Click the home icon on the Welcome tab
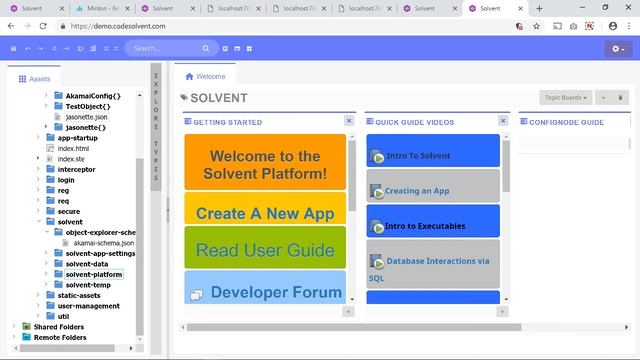640x360 pixels. coord(189,76)
